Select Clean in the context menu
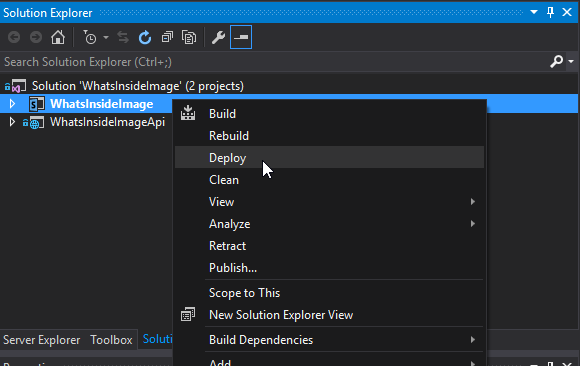The width and height of the screenshot is (580, 366). pos(329,180)
